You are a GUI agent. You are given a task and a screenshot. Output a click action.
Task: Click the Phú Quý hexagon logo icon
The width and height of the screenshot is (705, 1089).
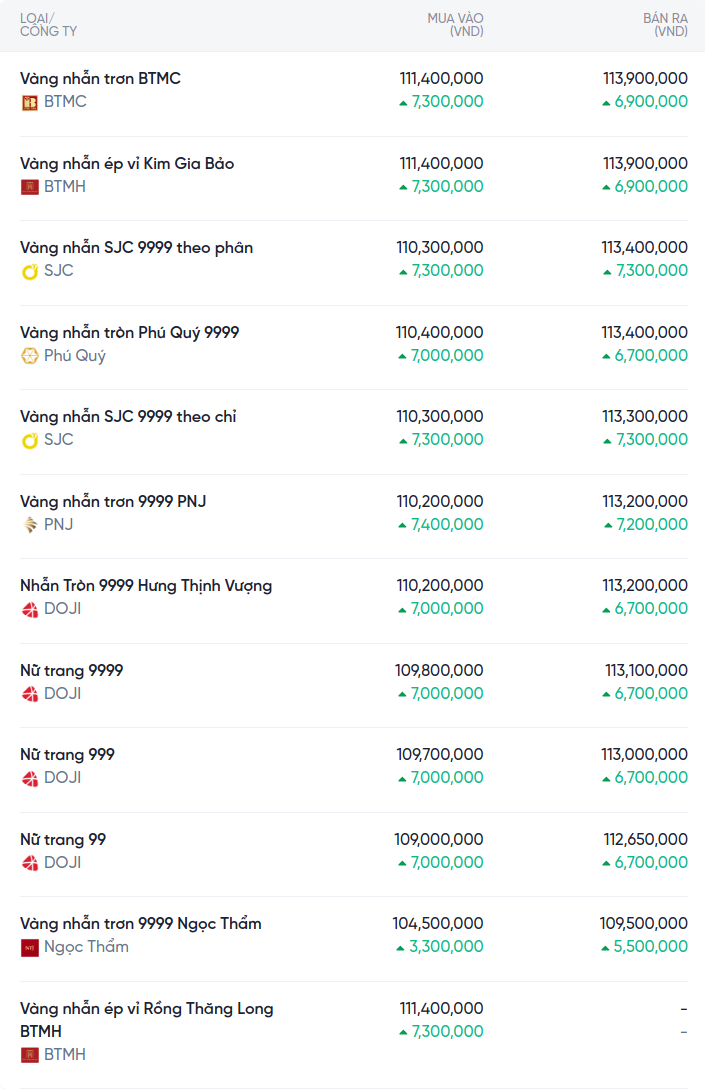coord(30,356)
